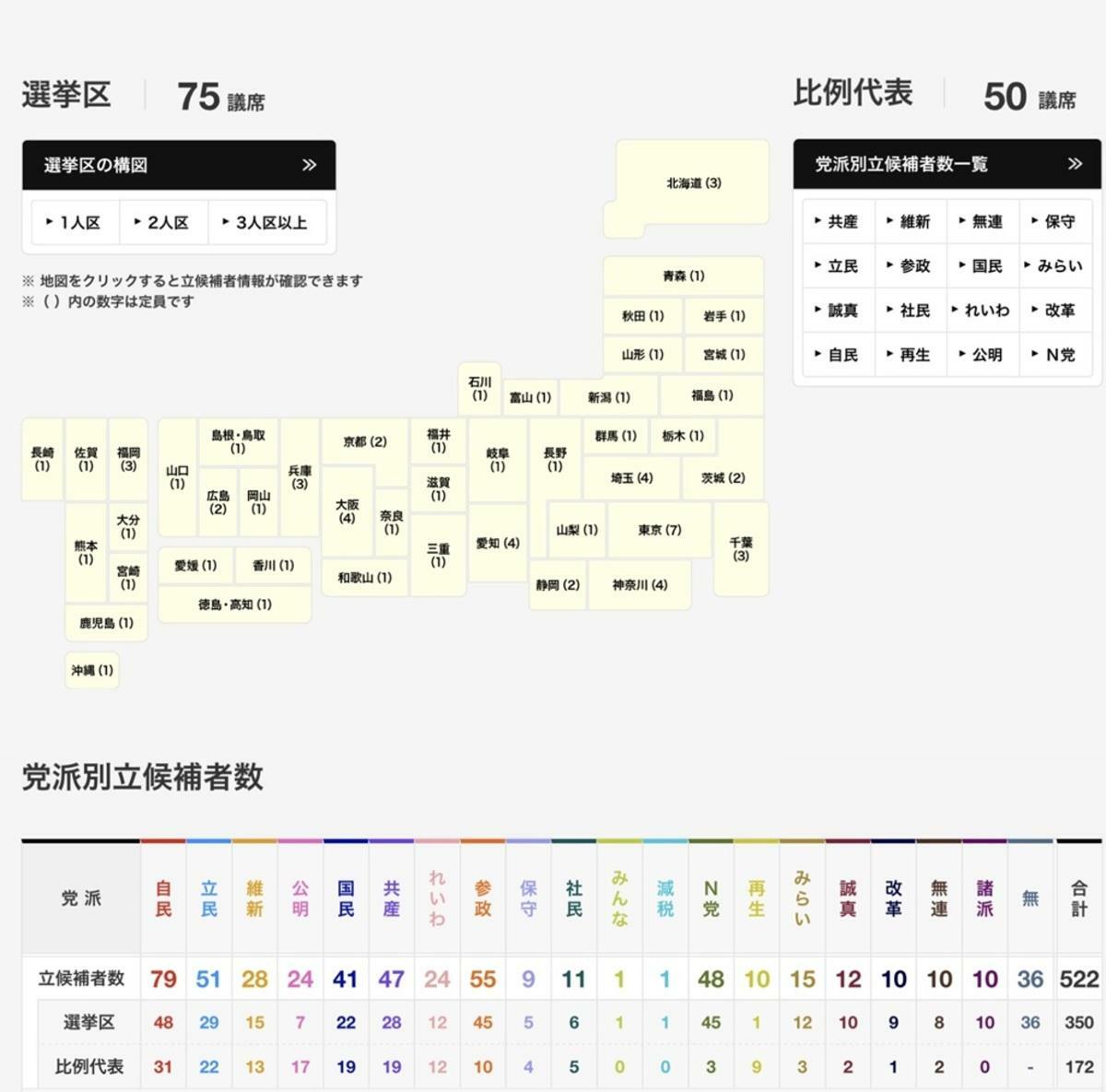The width and height of the screenshot is (1106, 1092).
Task: Open 兵庫 (3) district details
Action: click(300, 476)
